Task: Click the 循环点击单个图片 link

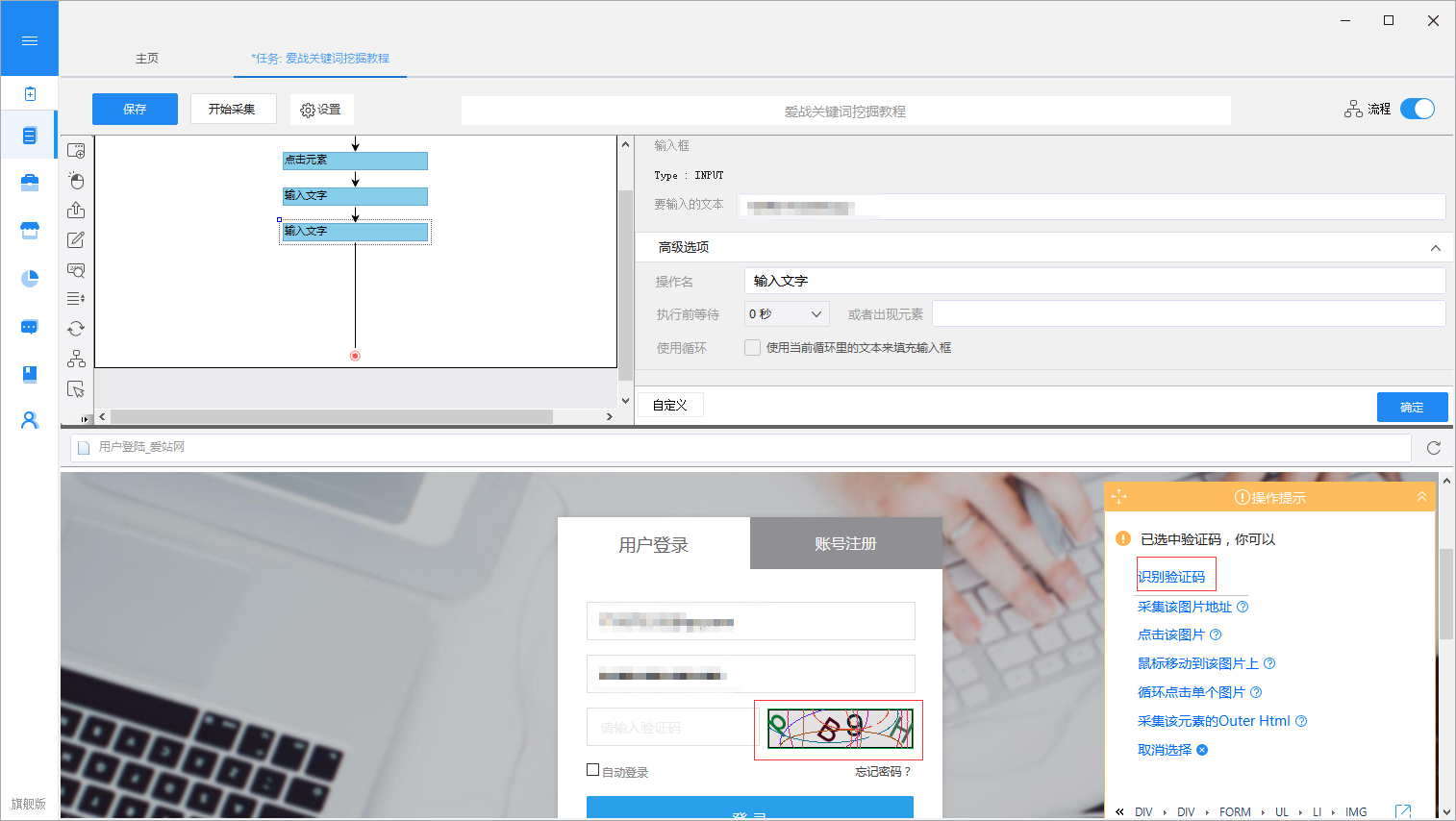Action: (x=1192, y=692)
